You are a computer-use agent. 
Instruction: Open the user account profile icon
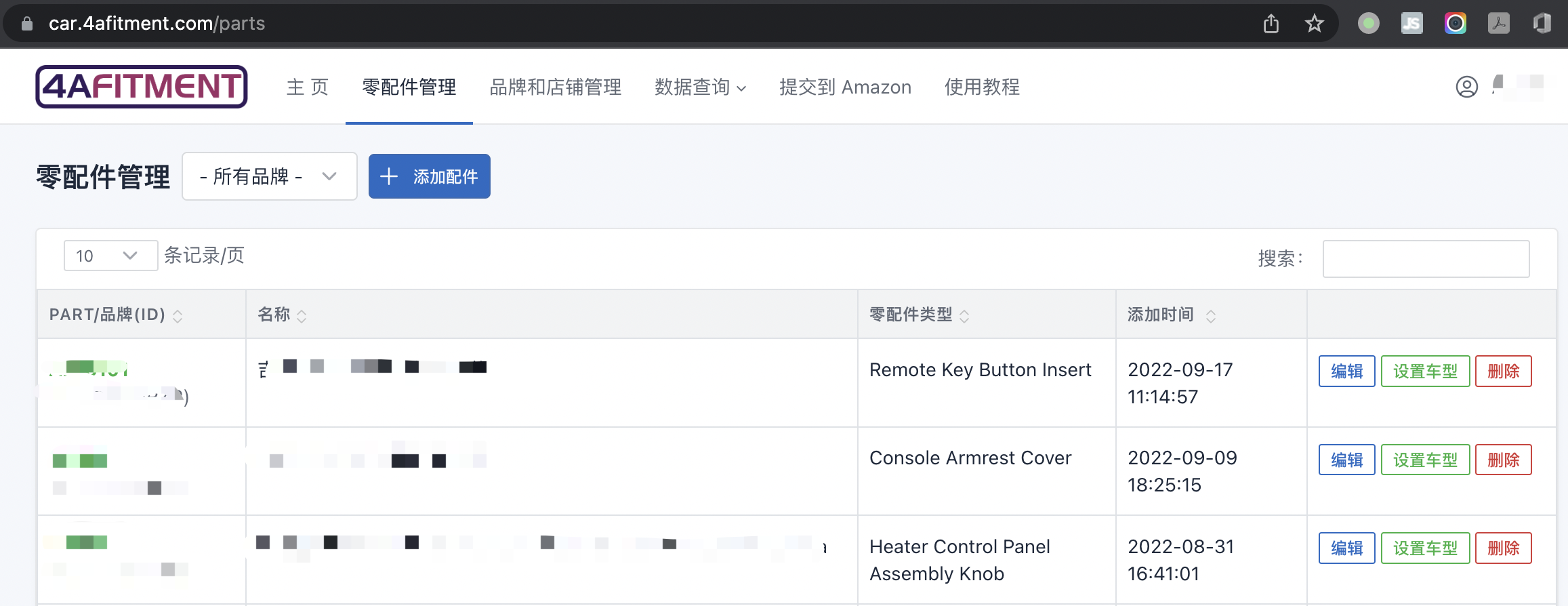[1466, 87]
